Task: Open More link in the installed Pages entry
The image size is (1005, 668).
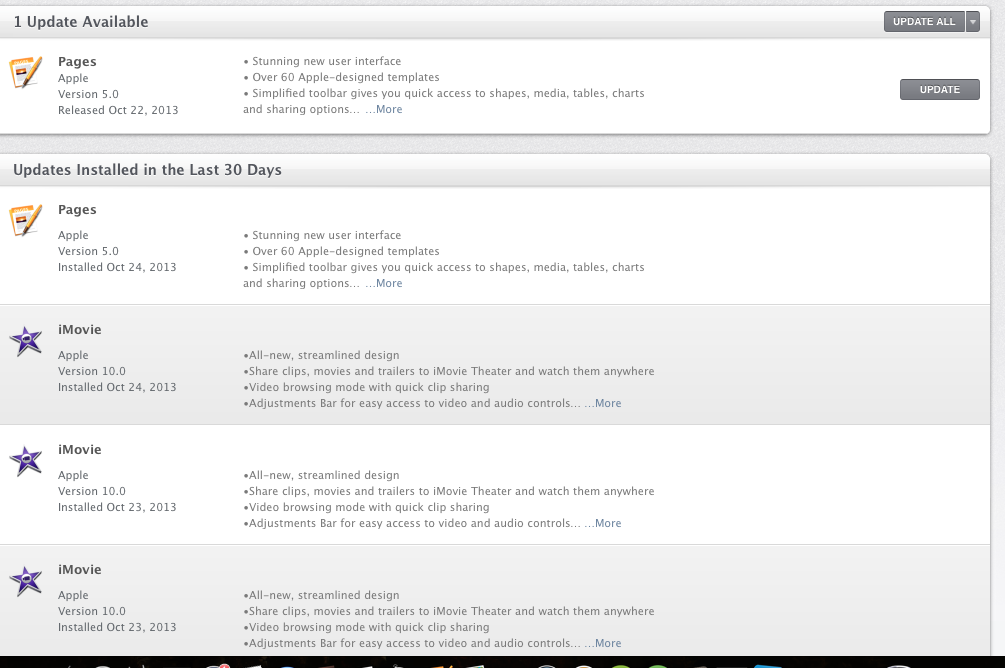Action: (x=384, y=283)
